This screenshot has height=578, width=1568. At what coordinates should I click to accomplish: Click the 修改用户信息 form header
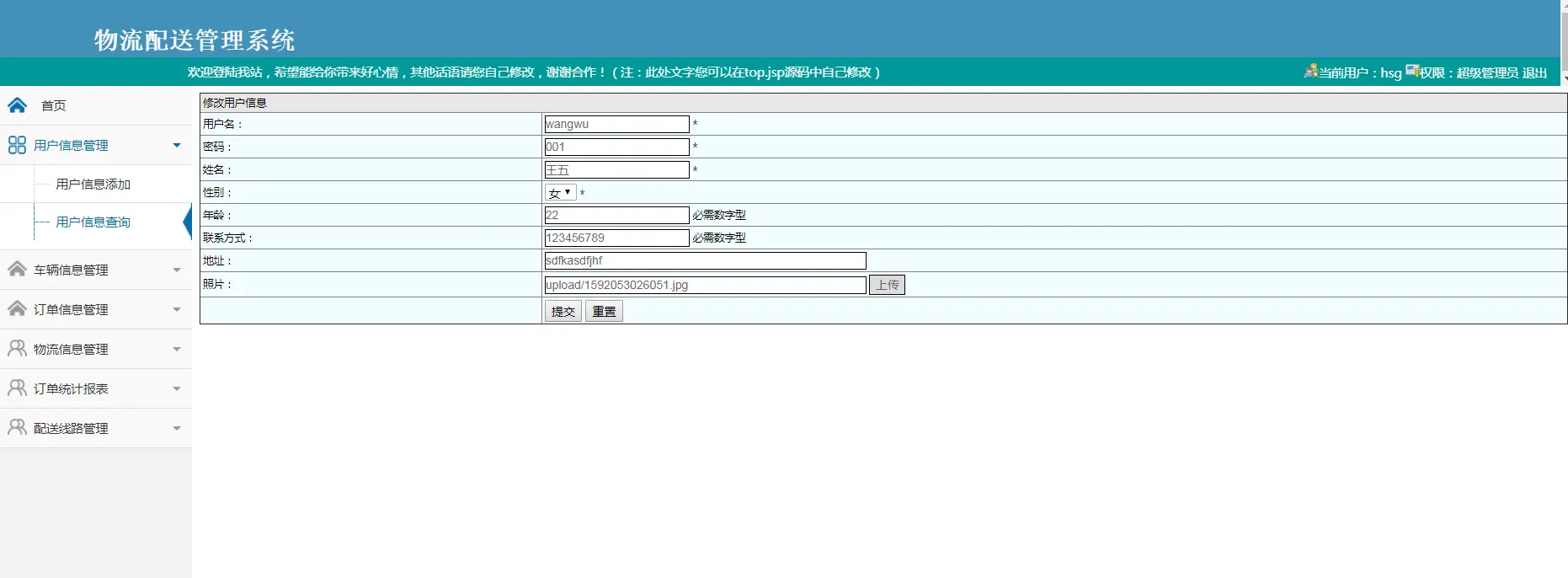click(x=234, y=103)
